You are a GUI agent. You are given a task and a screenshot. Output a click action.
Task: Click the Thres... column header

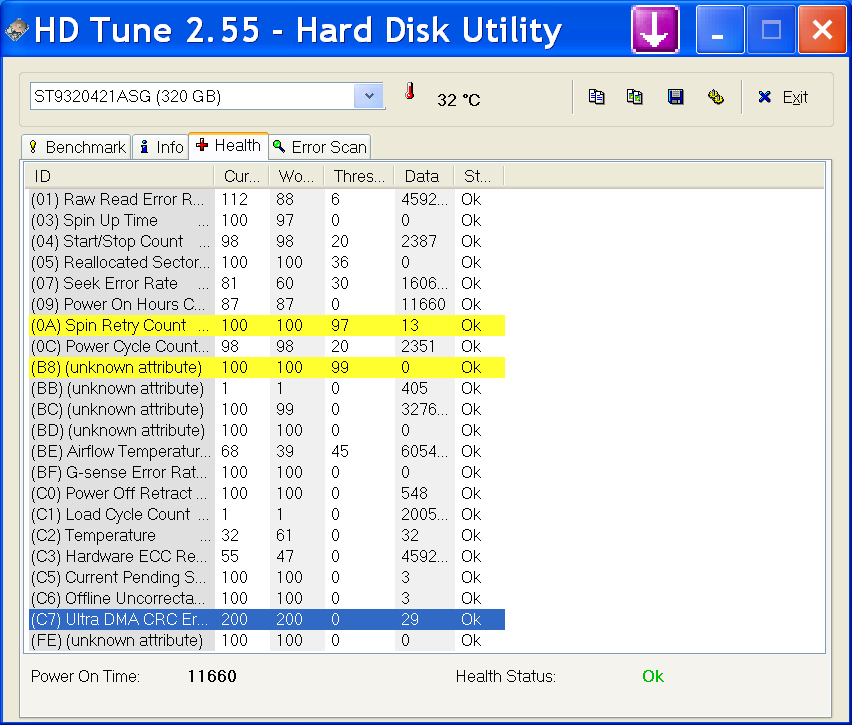(x=359, y=176)
